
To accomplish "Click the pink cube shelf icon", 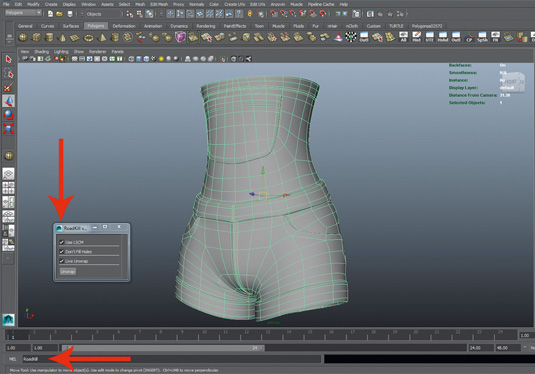I will coord(180,37).
